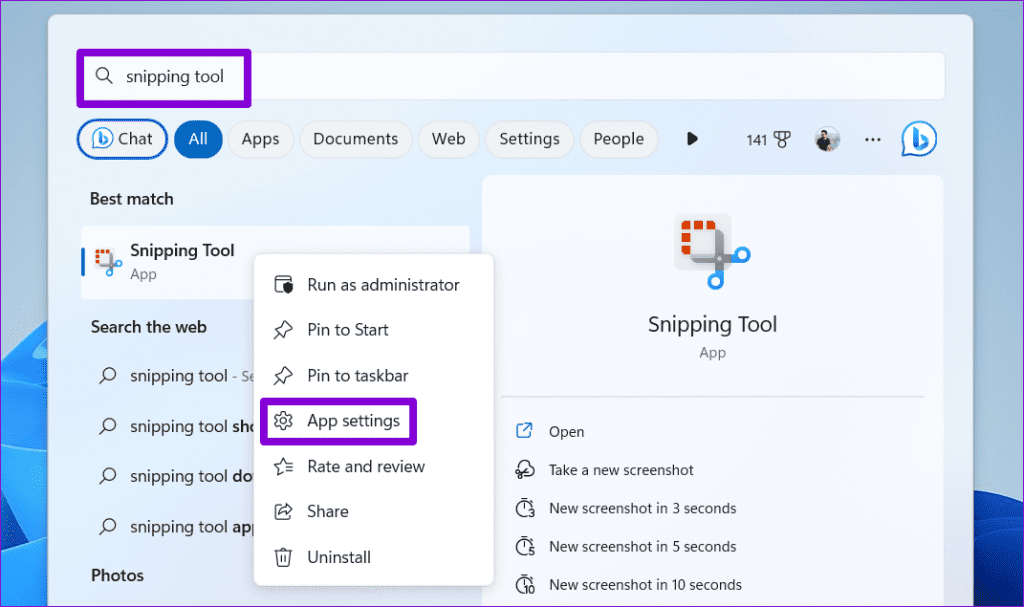This screenshot has height=607, width=1024.
Task: Click the gear icon beside App settings
Action: point(283,421)
